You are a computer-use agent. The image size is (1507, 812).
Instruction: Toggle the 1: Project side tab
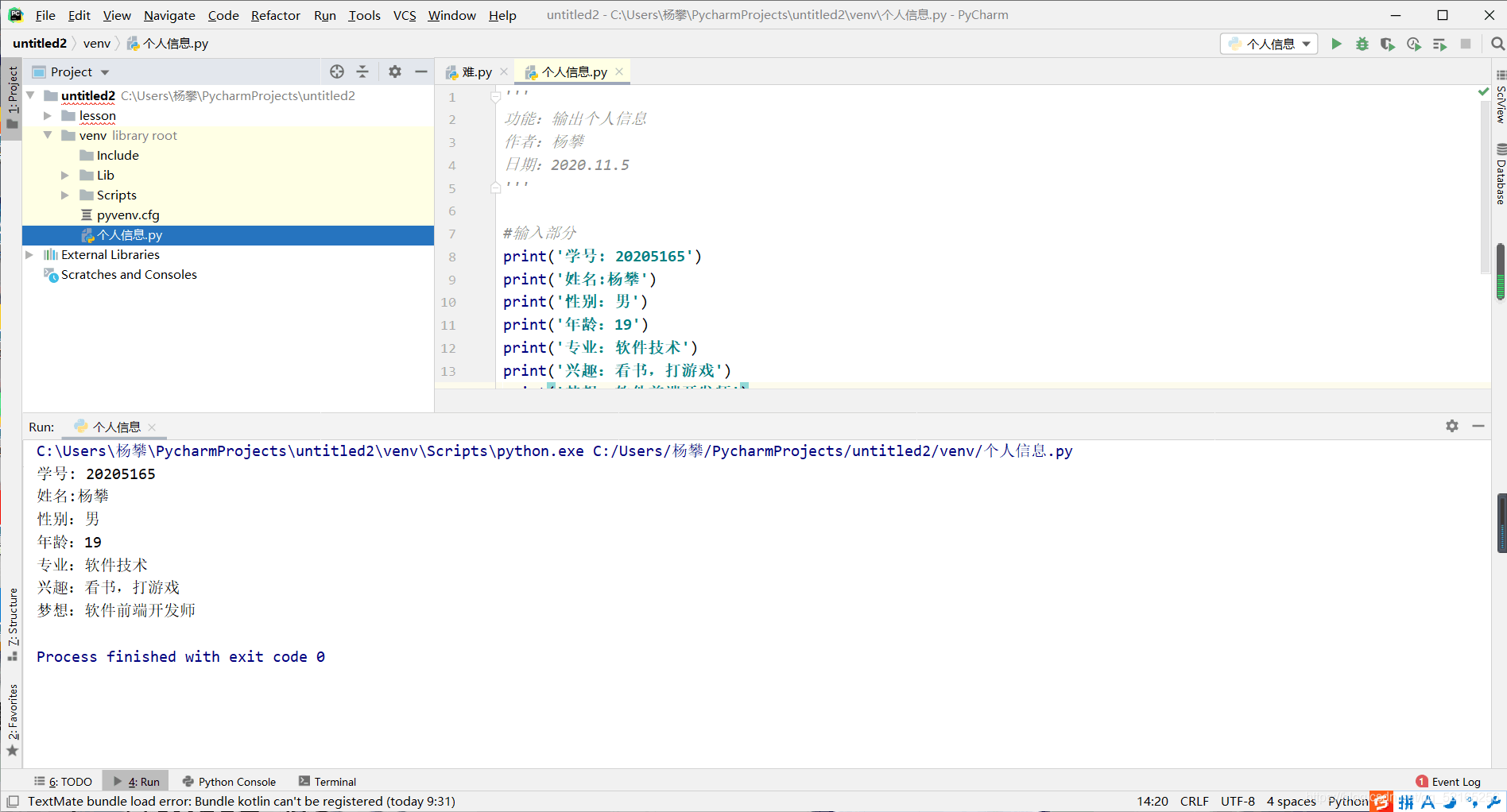(12, 97)
